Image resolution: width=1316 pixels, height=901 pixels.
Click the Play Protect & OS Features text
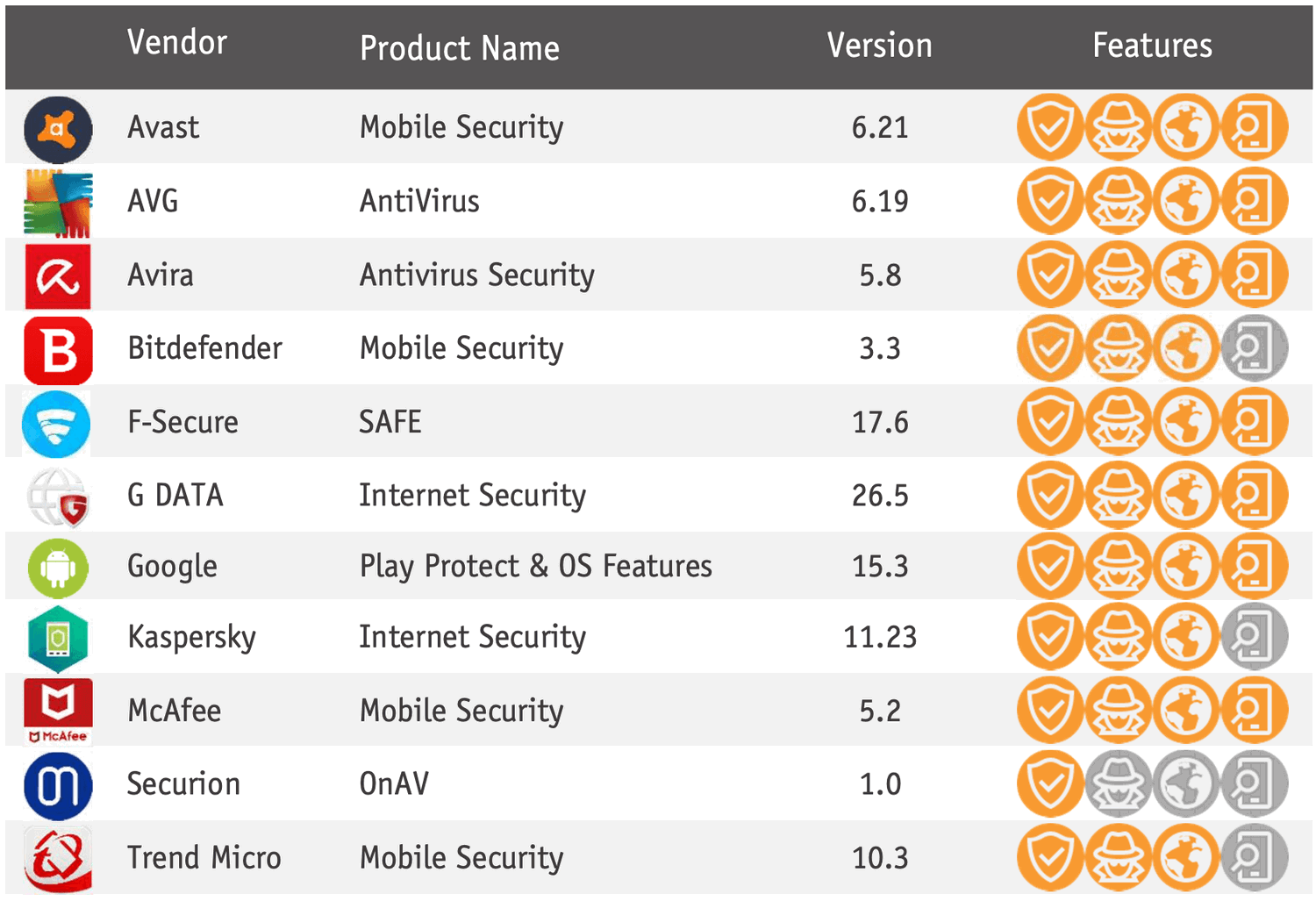click(x=535, y=567)
